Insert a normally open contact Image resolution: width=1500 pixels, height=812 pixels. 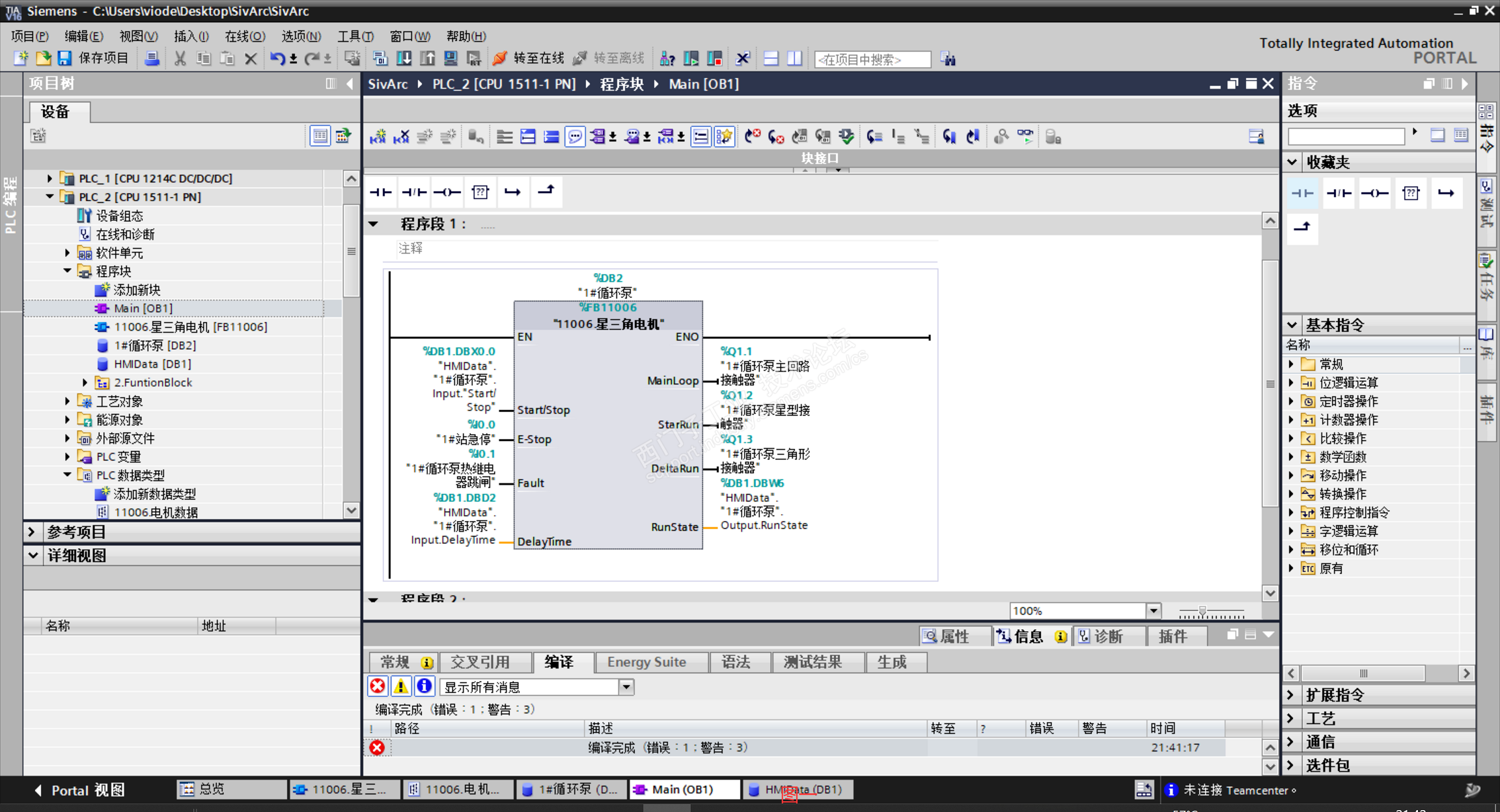381,192
